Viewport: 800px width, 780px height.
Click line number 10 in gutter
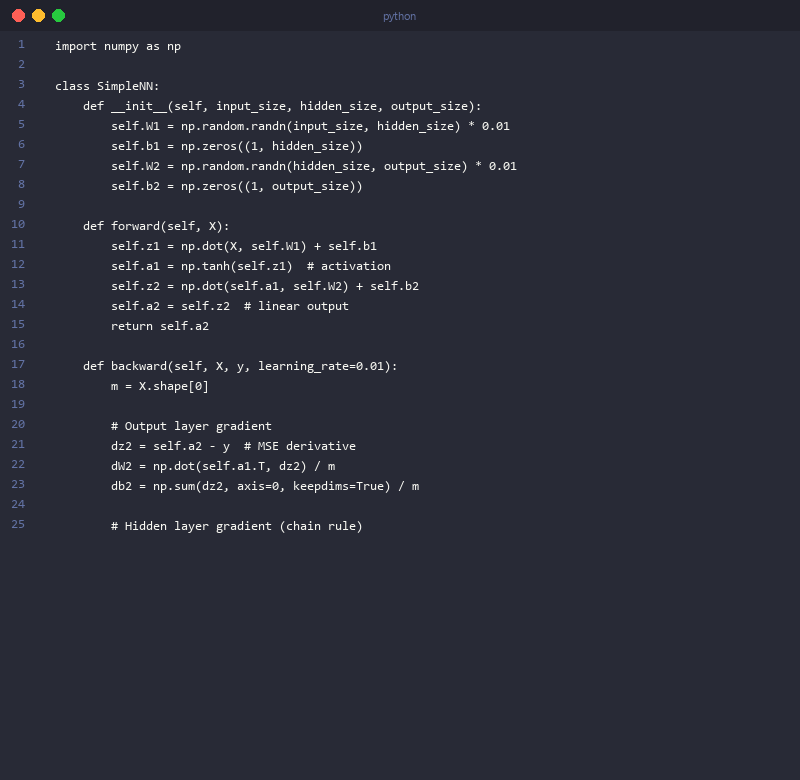coord(18,224)
